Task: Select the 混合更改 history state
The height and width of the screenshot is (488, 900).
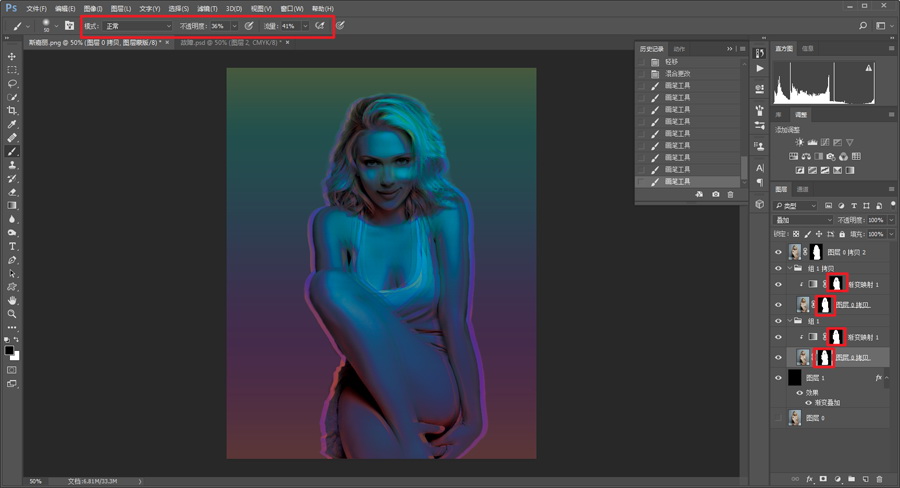Action: 678,73
